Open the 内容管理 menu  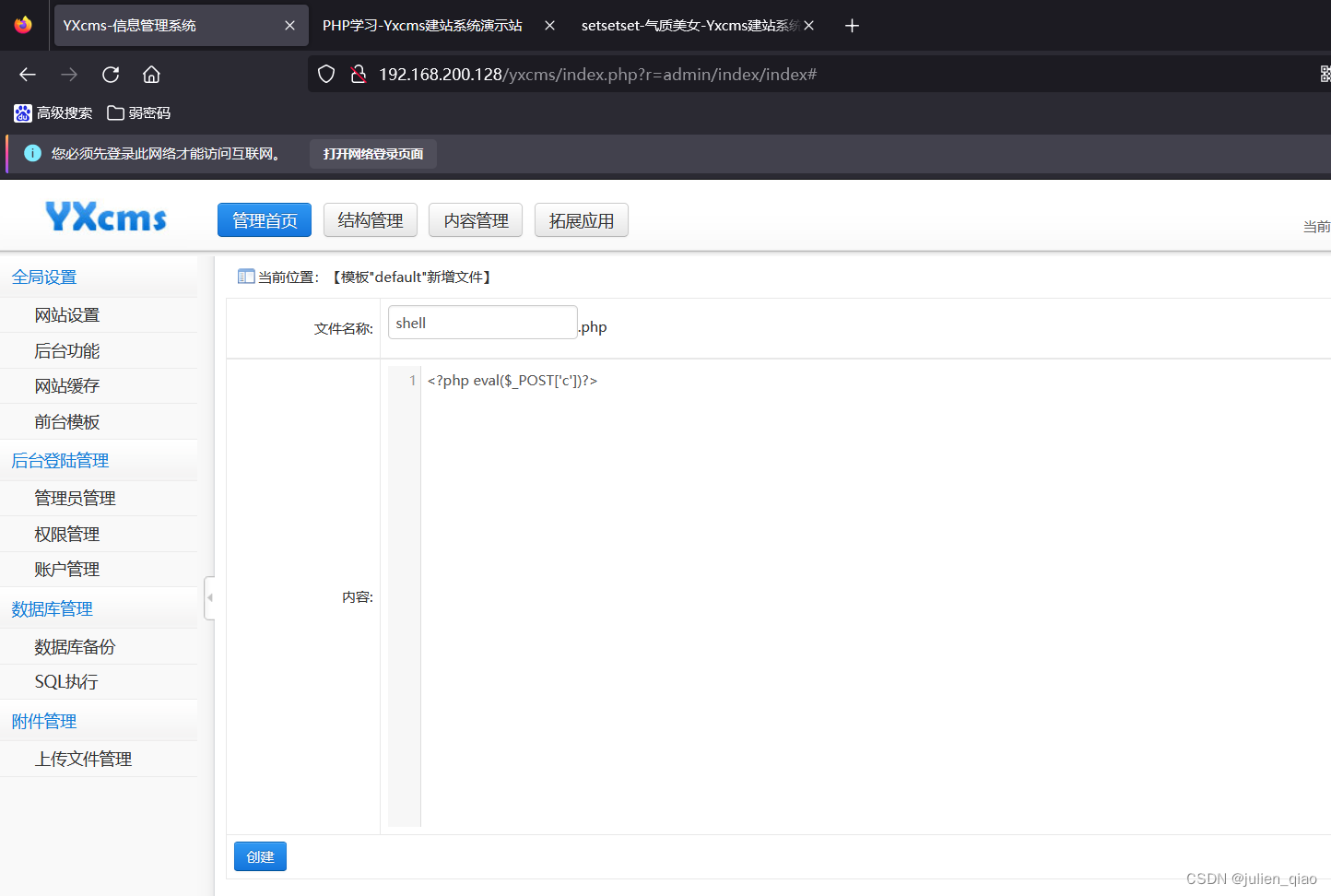click(476, 220)
